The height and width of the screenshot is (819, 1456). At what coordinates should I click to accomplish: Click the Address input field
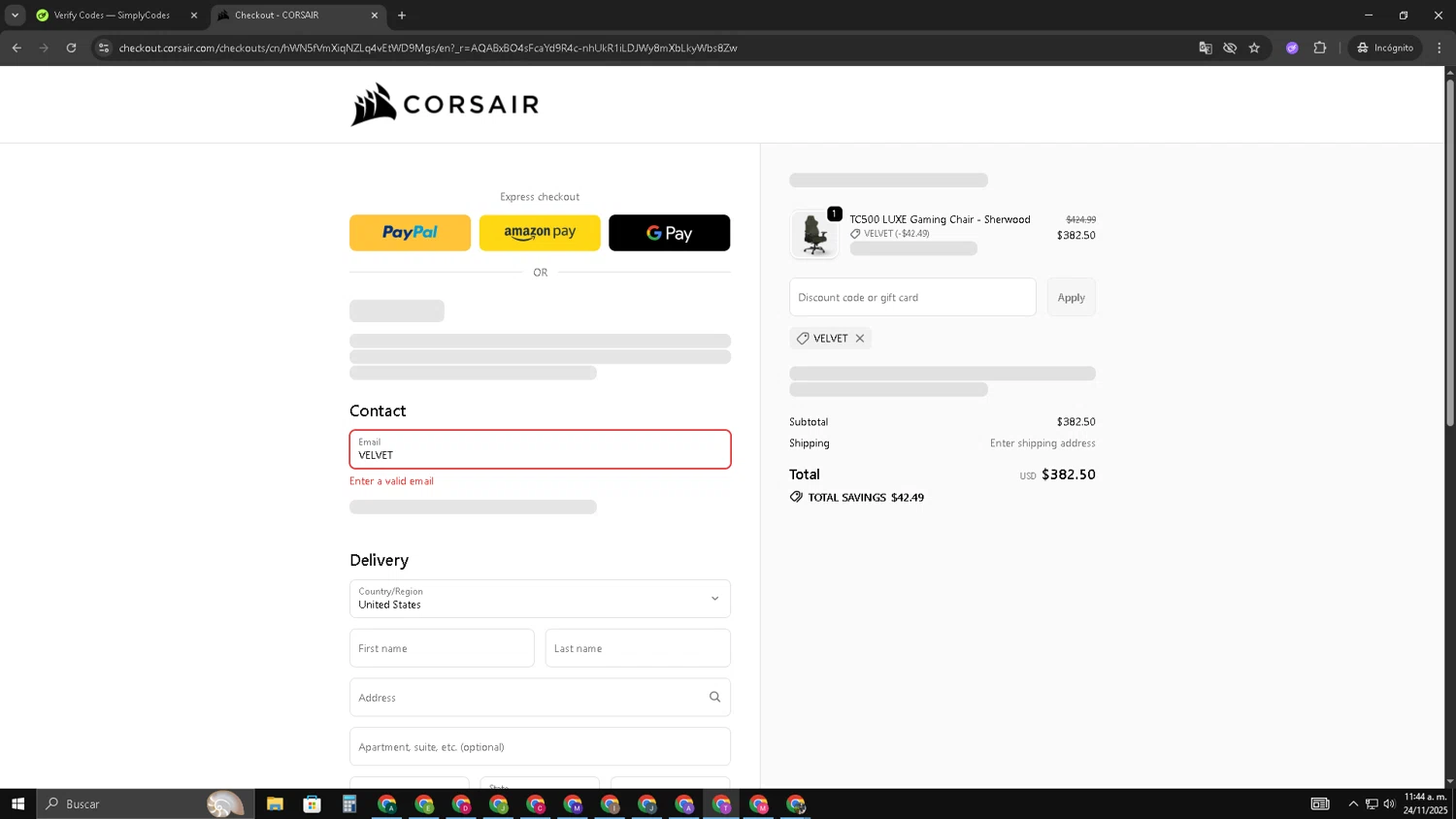click(540, 698)
